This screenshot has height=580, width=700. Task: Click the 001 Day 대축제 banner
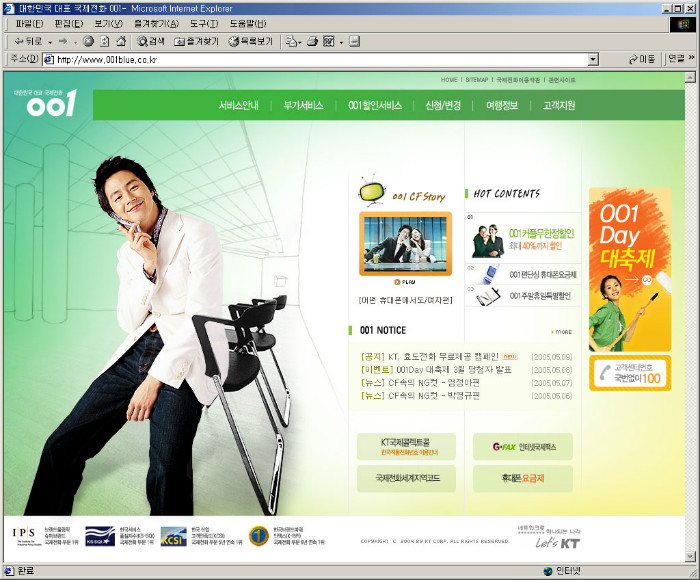point(630,269)
